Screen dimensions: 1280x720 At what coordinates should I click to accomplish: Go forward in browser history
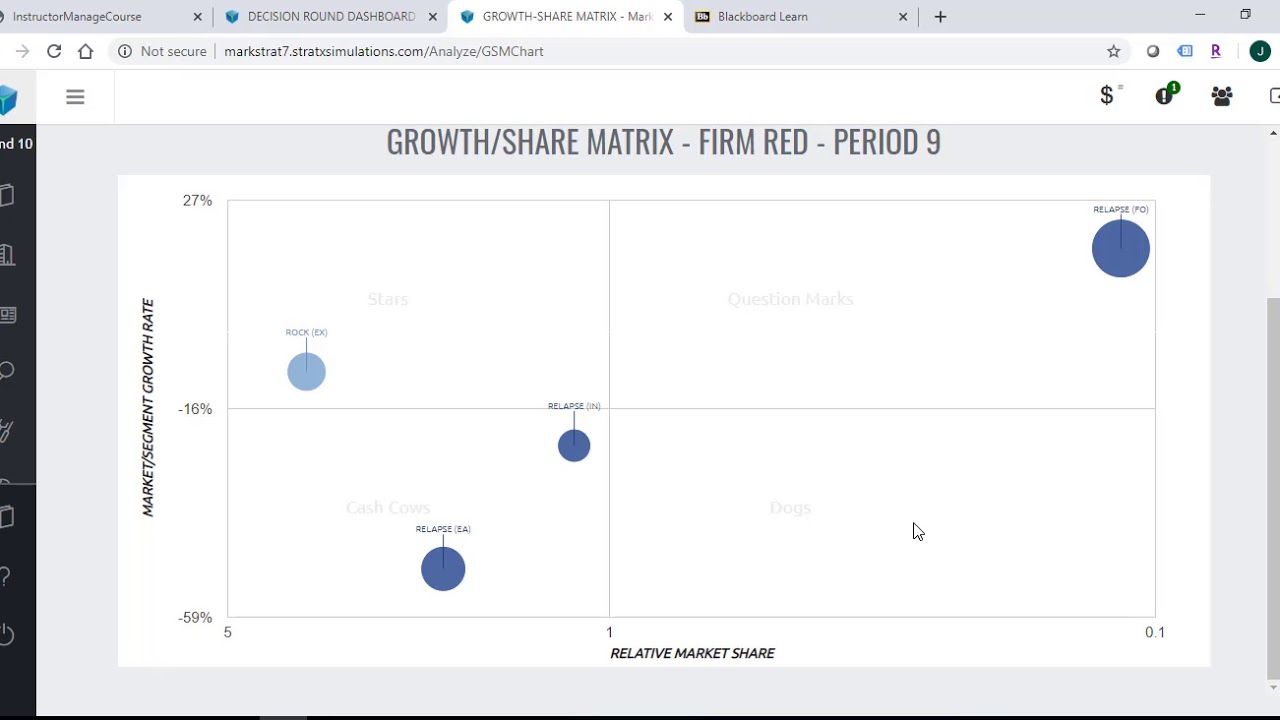click(22, 51)
